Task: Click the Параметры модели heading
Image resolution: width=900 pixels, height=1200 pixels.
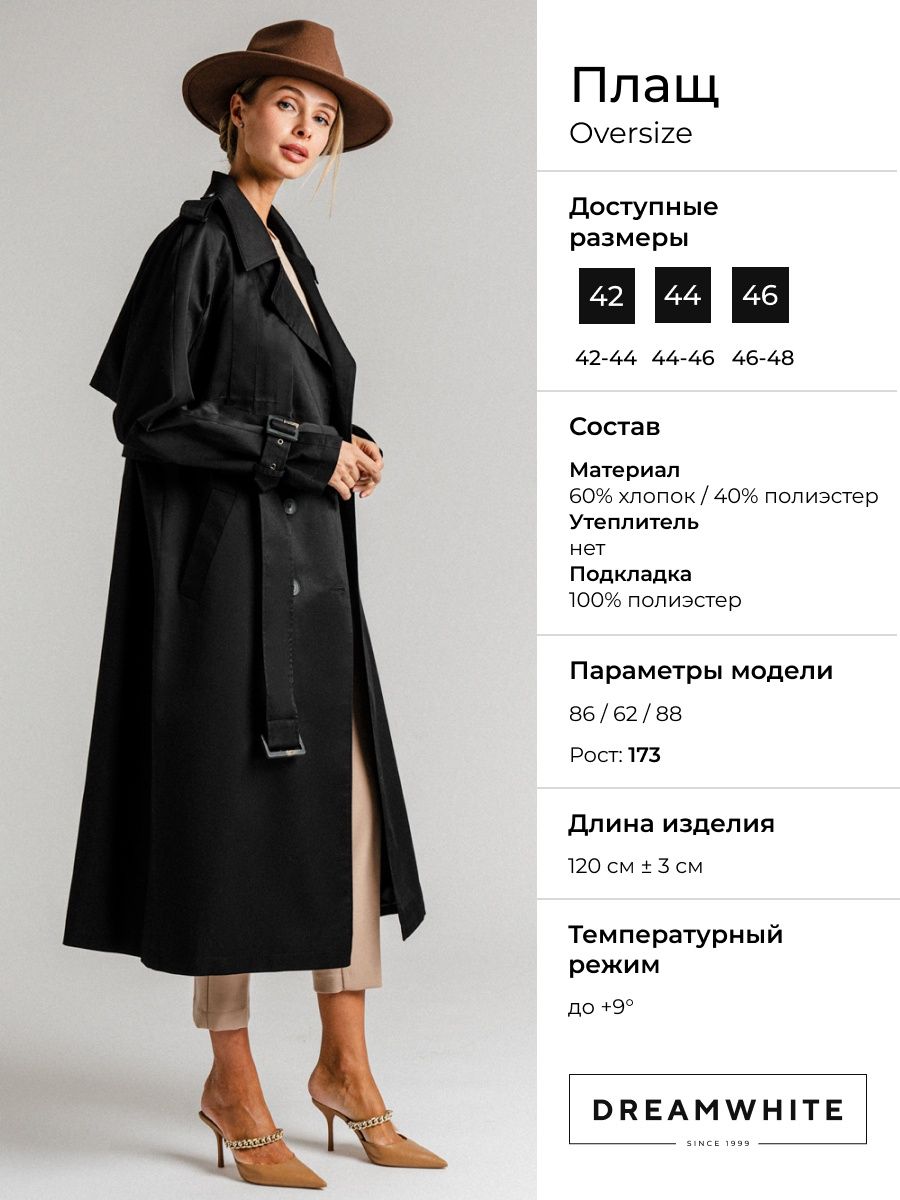Action: [x=701, y=671]
